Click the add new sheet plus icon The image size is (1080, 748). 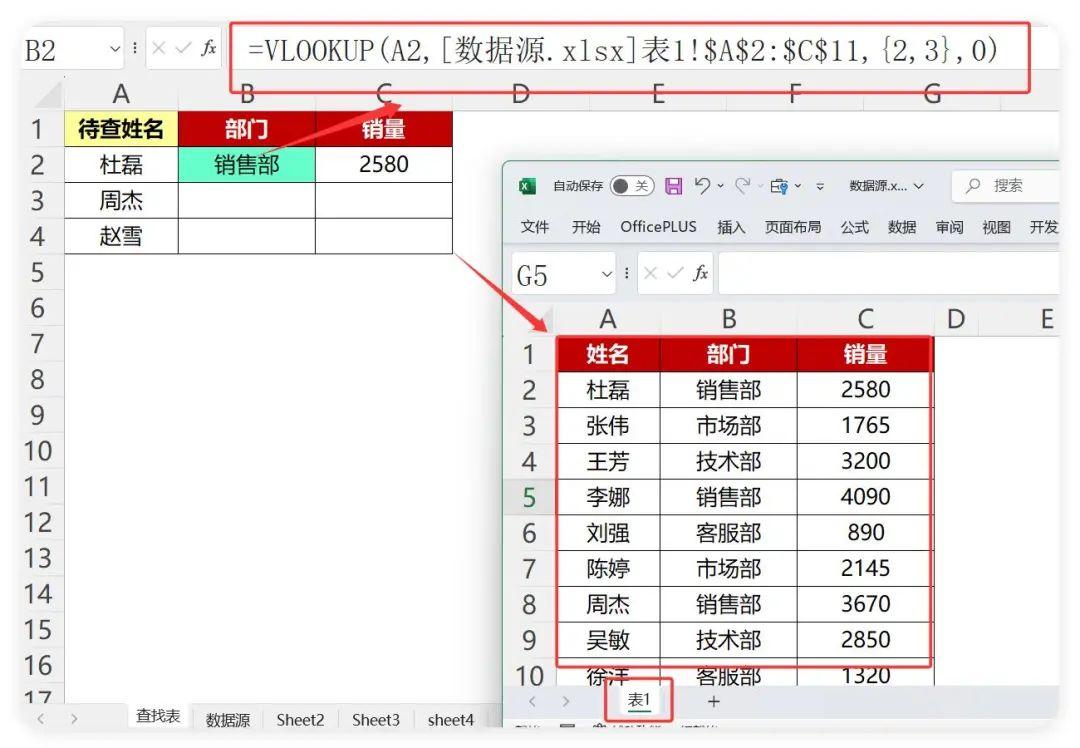(x=713, y=702)
